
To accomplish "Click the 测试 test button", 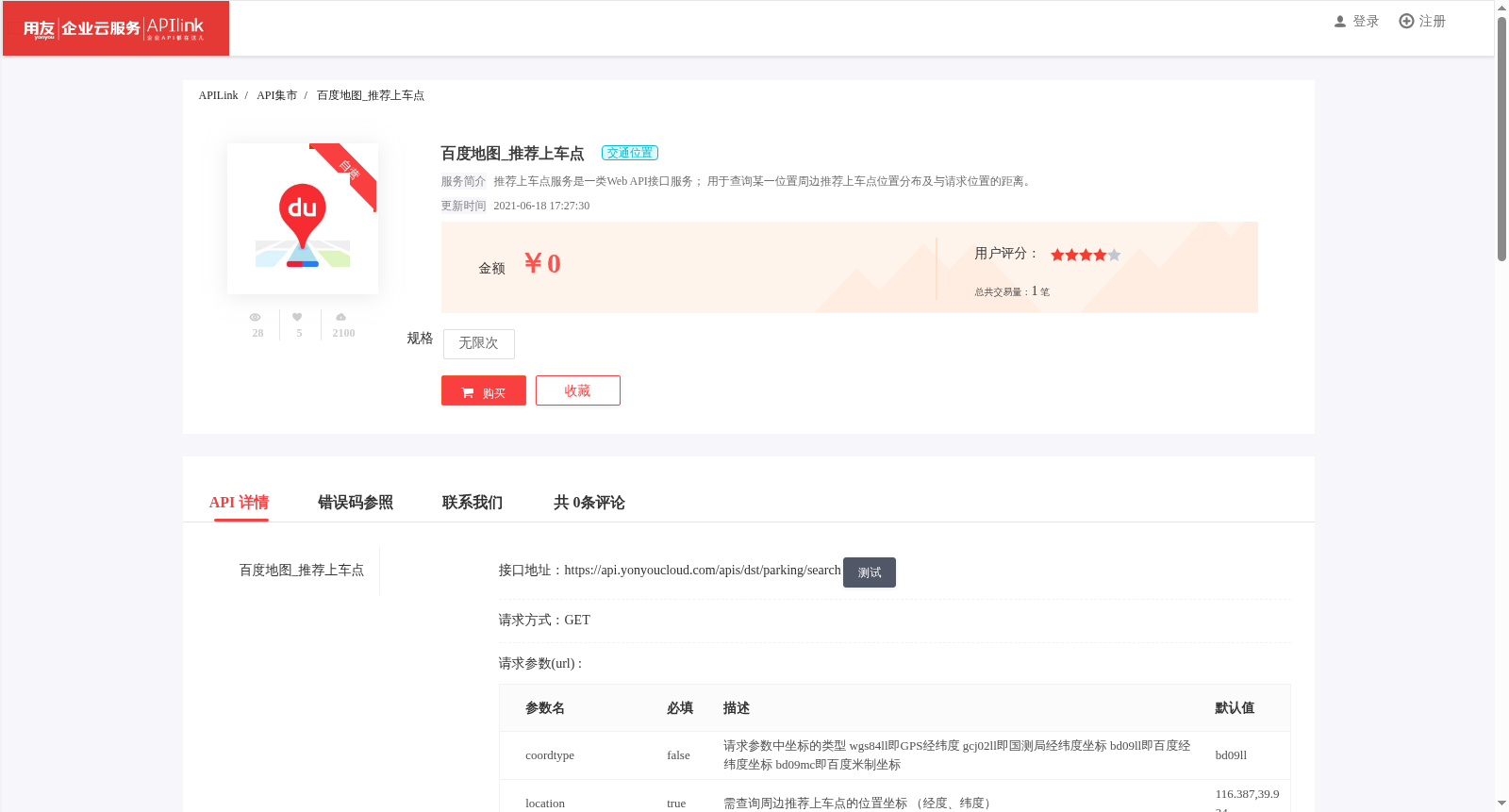I will tap(870, 572).
